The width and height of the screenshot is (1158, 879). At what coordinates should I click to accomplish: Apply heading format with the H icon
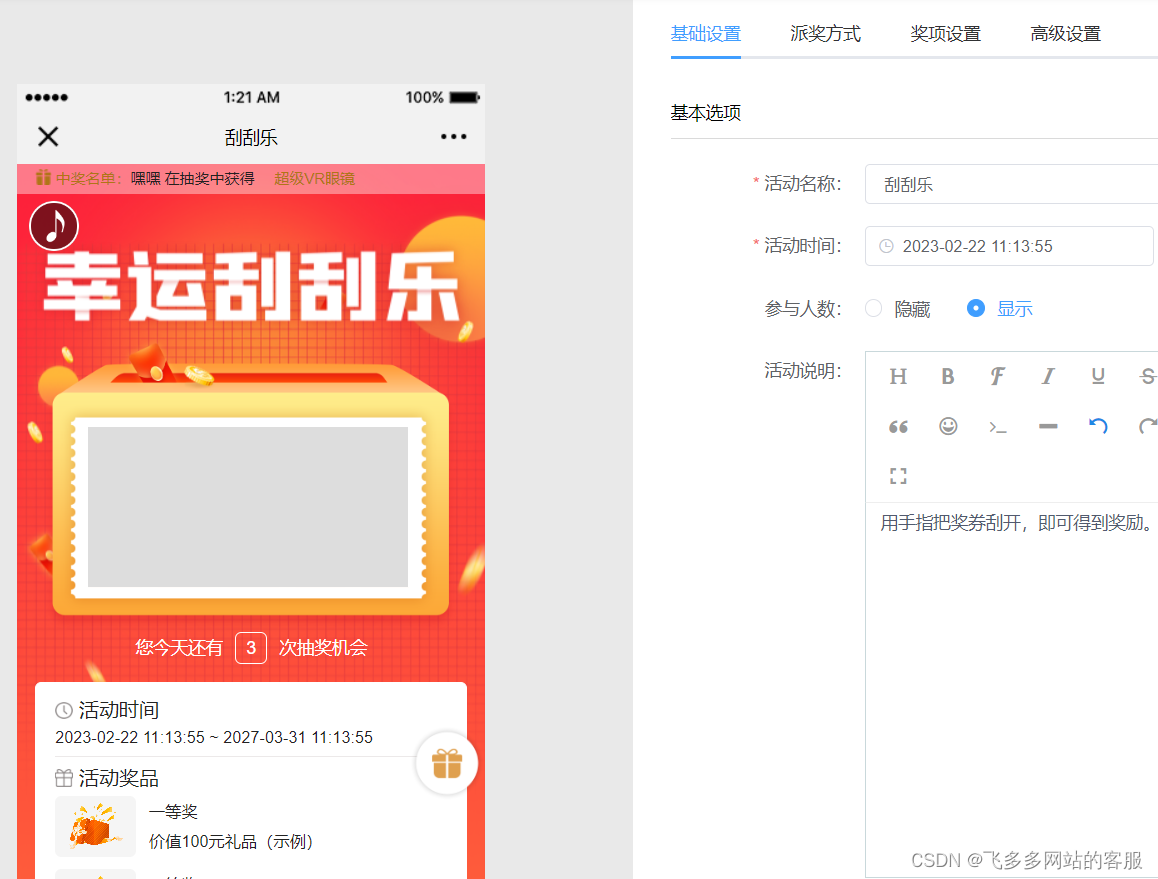[898, 377]
